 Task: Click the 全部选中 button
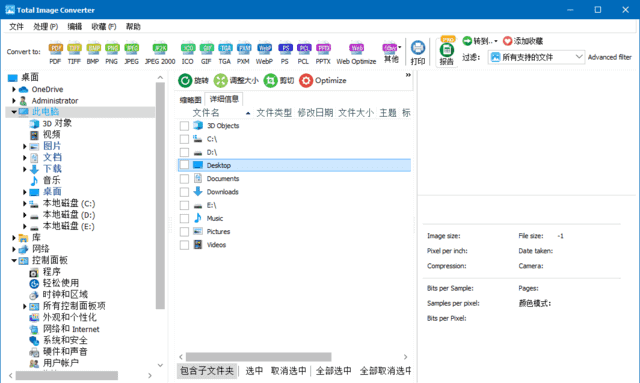333,371
